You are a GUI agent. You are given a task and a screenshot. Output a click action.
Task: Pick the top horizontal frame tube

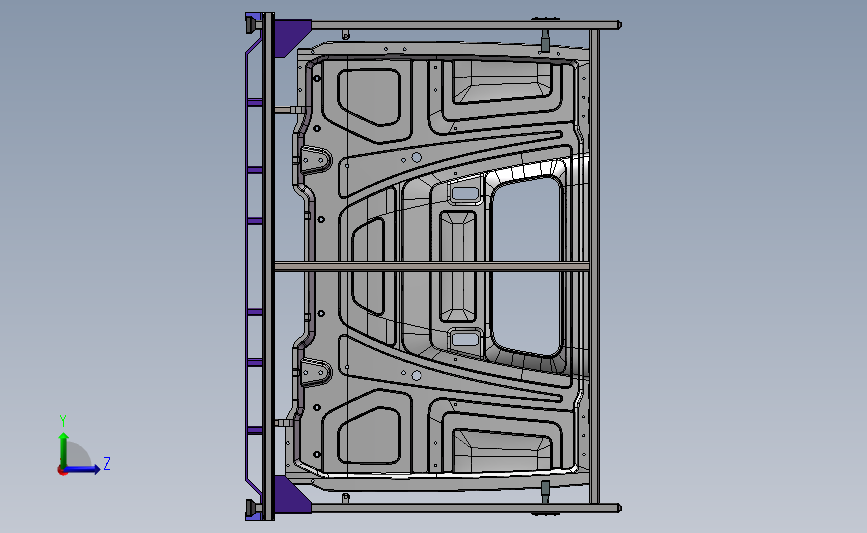[466, 25]
